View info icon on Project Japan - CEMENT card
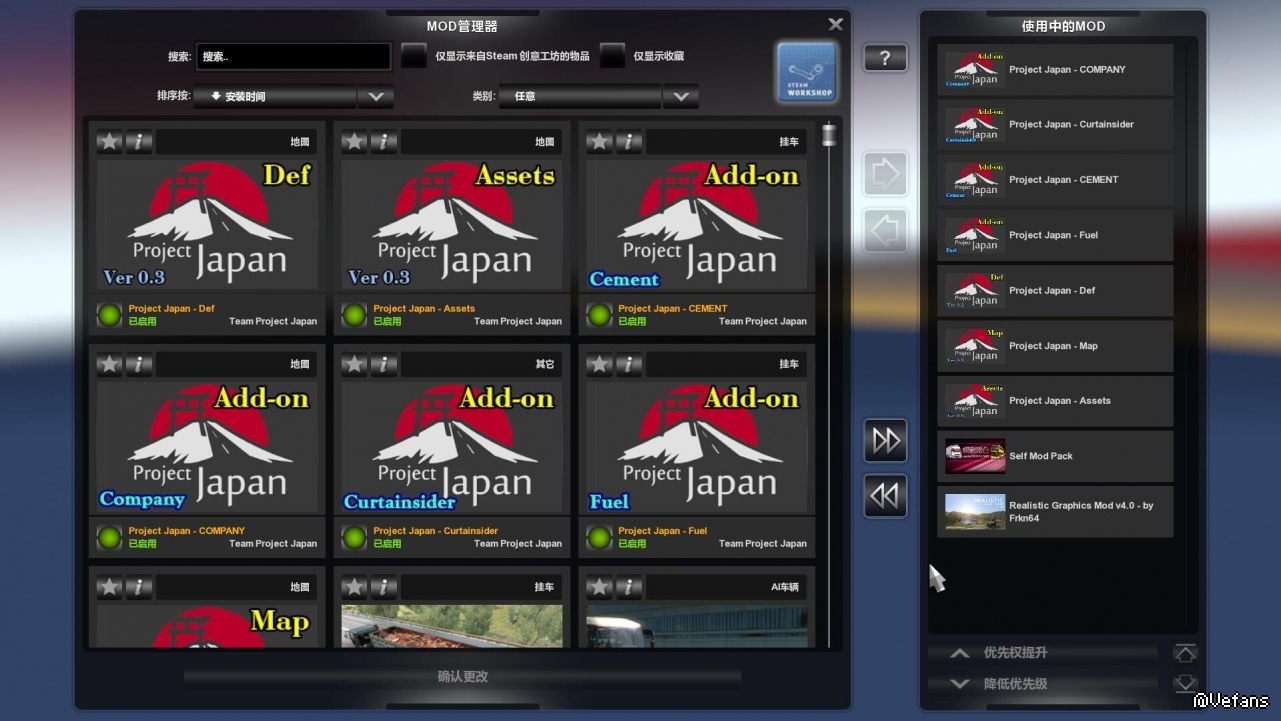The height and width of the screenshot is (721, 1281). point(629,142)
